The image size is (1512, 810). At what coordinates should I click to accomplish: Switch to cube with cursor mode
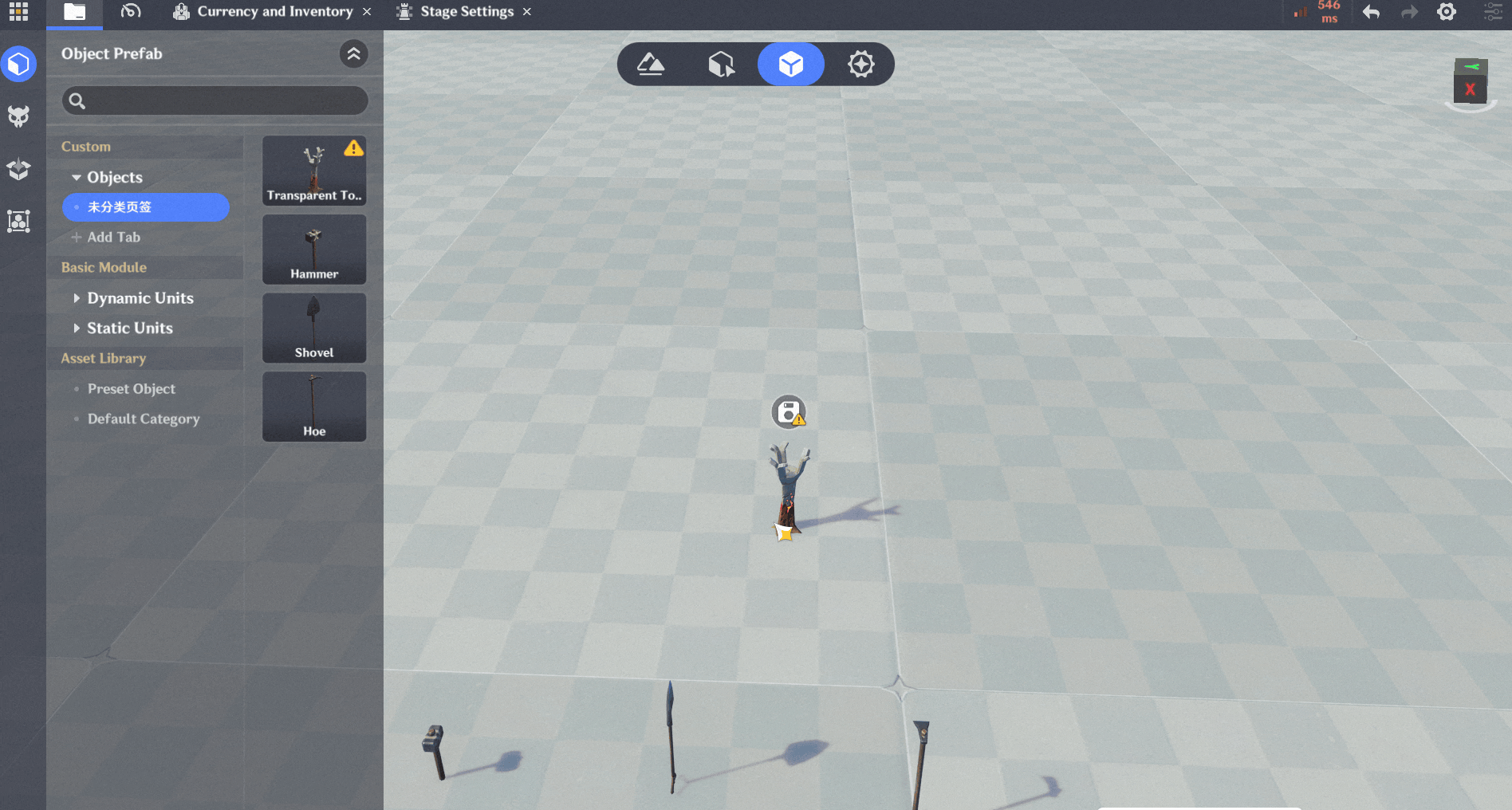(x=721, y=65)
